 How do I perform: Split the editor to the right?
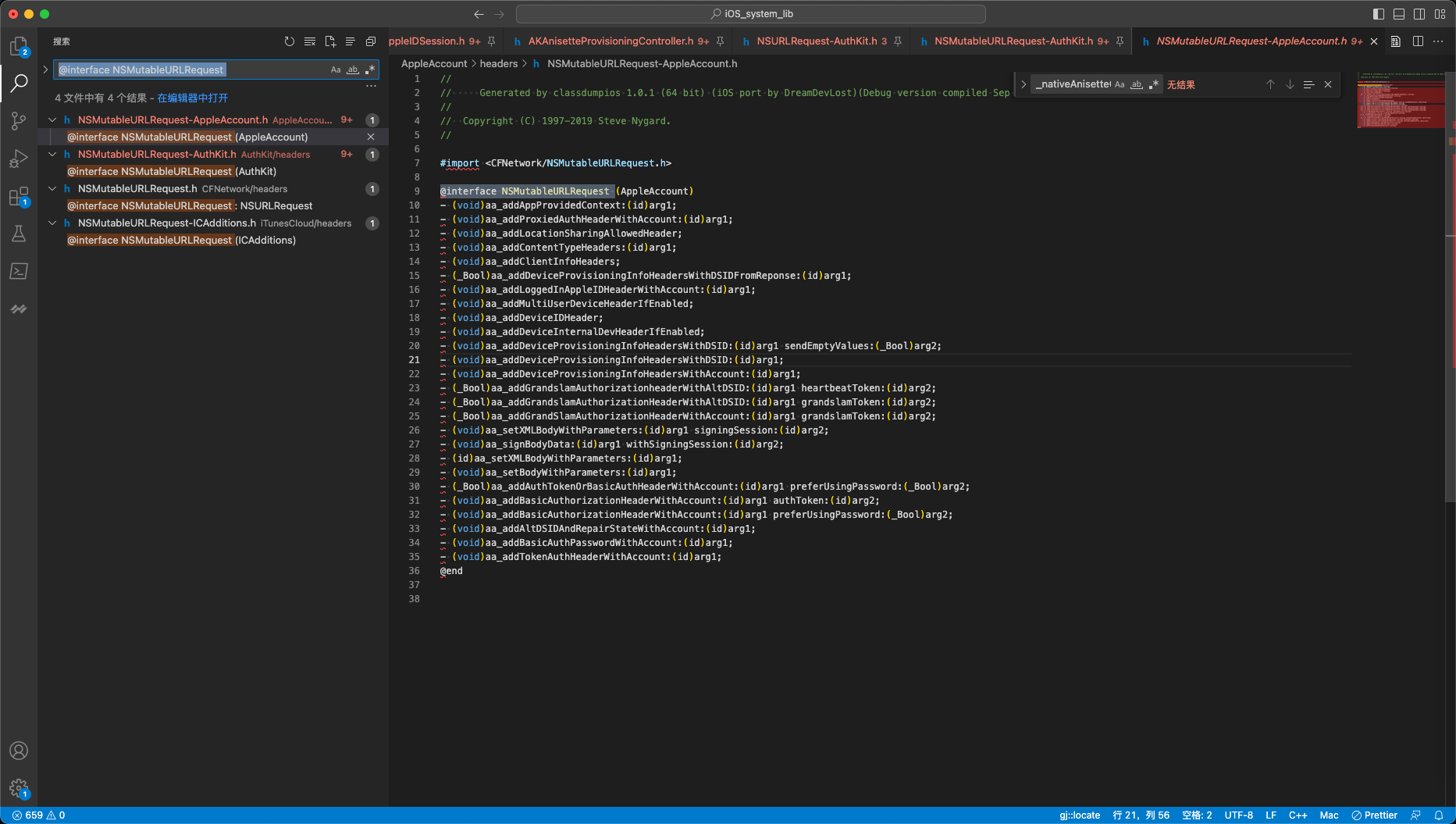pyautogui.click(x=1418, y=41)
